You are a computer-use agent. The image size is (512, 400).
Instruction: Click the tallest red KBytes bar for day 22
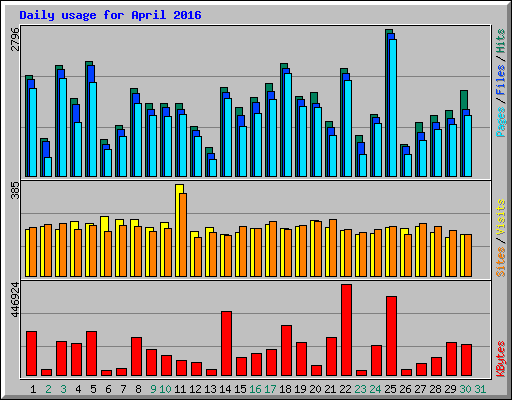[346, 330]
